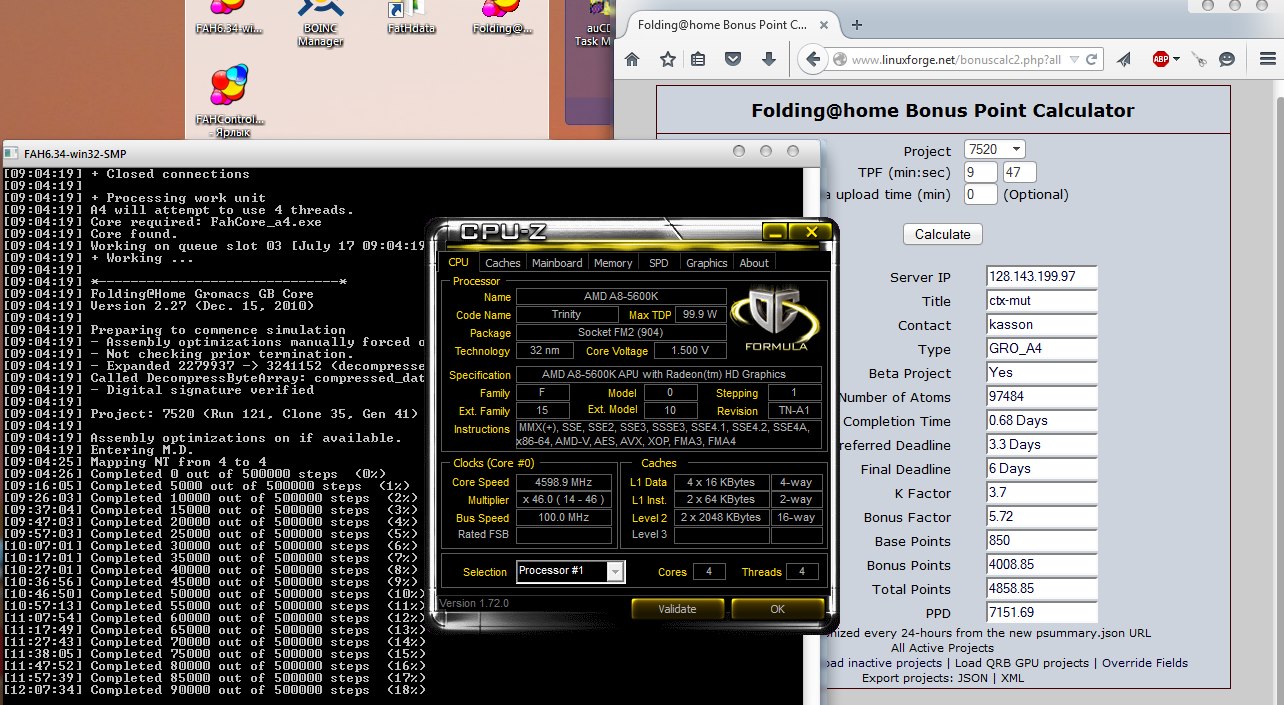The height and width of the screenshot is (705, 1284).
Task: Export projects as JSON link
Action: pyautogui.click(x=972, y=678)
